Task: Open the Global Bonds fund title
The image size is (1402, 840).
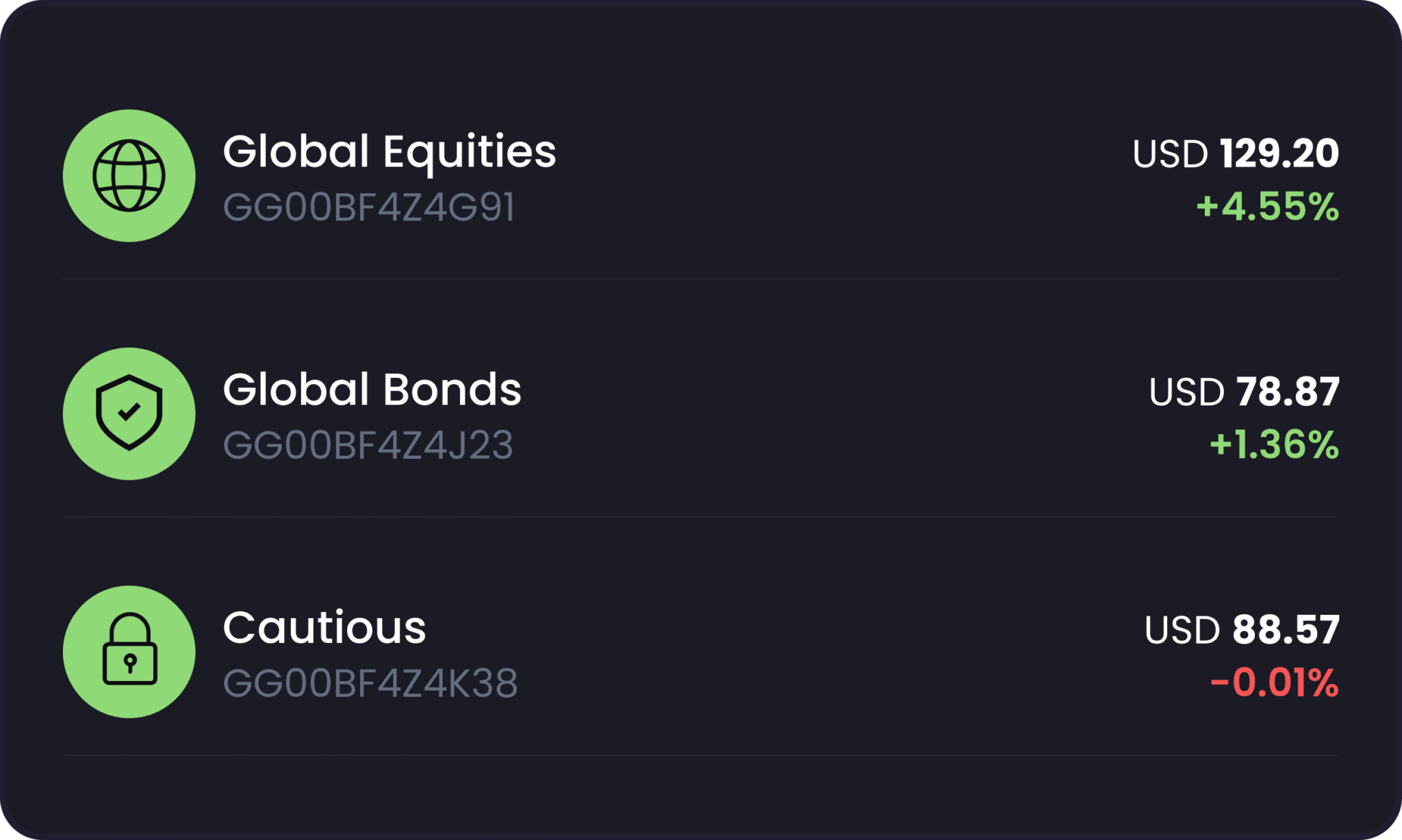Action: (x=372, y=390)
